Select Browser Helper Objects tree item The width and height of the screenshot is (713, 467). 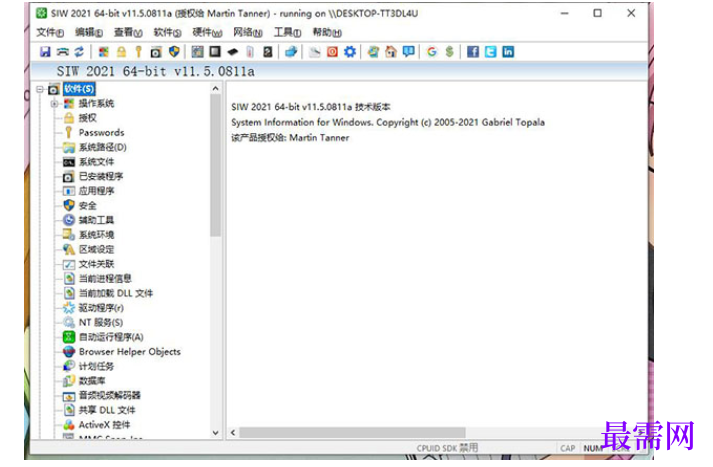tap(130, 352)
